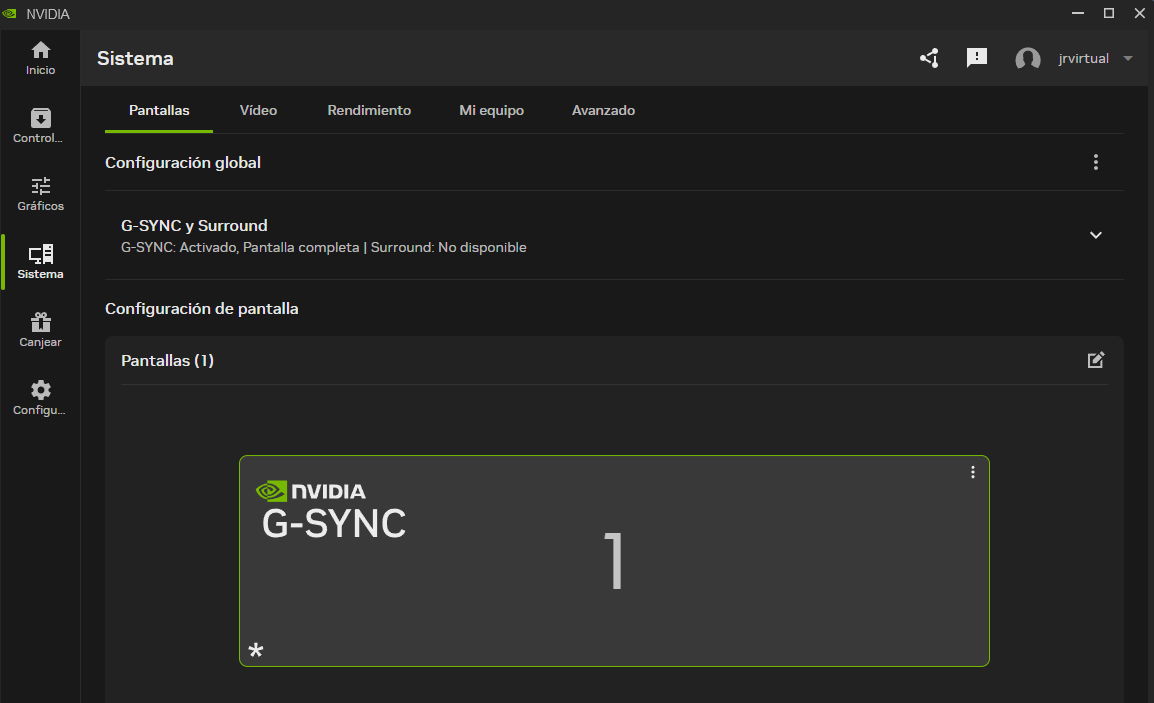Open display 1 three-dot options menu
The height and width of the screenshot is (703, 1154).
[x=973, y=472]
